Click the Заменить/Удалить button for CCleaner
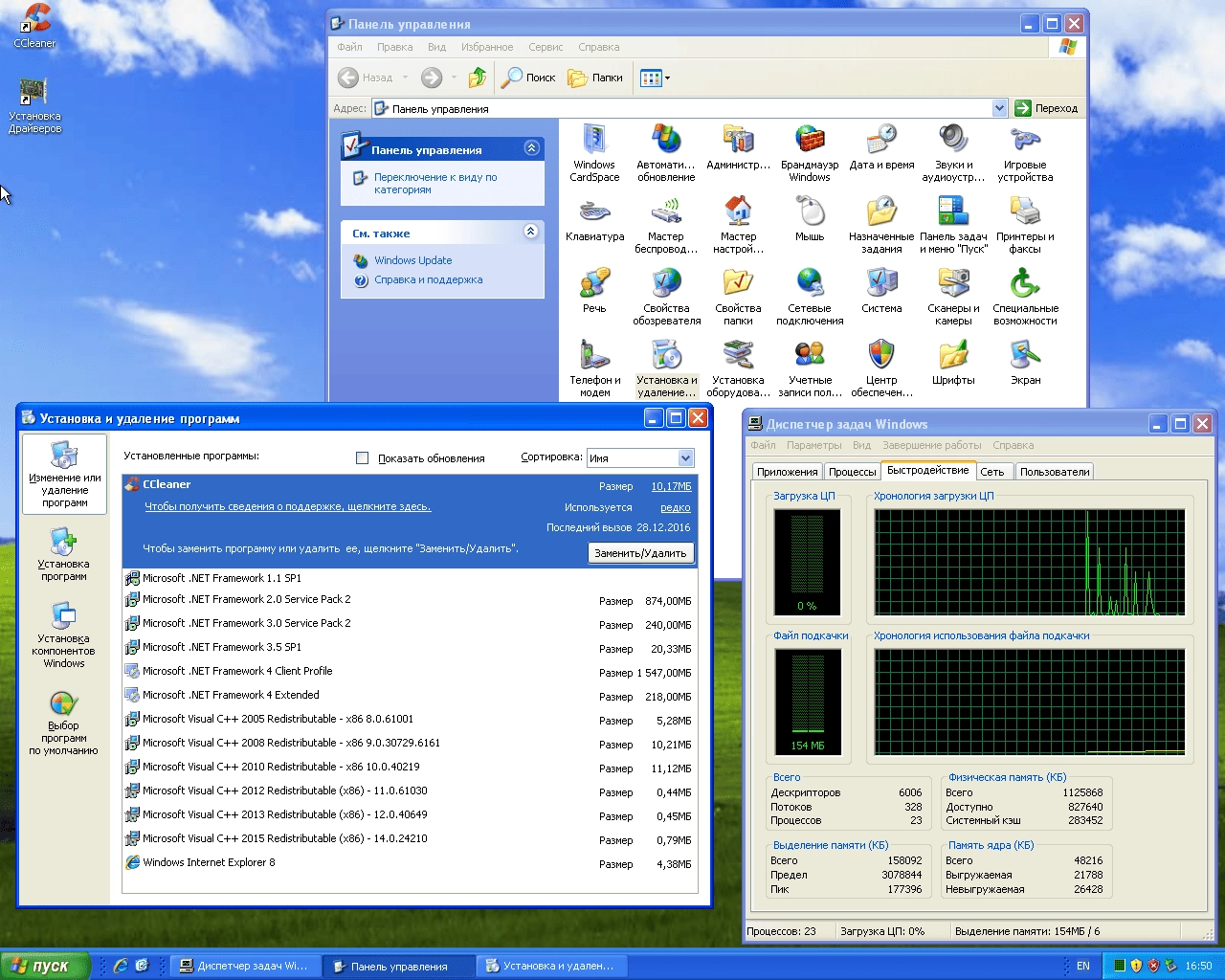 pyautogui.click(x=640, y=553)
